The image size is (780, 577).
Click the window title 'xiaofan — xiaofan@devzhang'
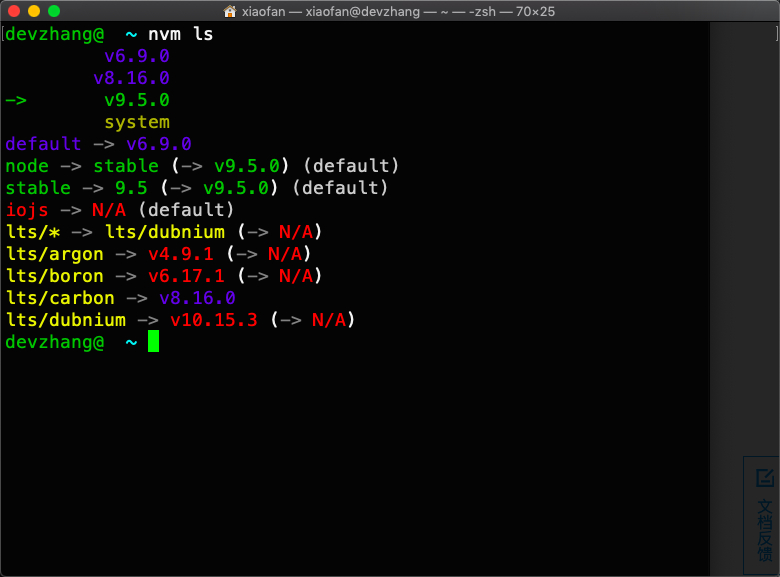[331, 11]
